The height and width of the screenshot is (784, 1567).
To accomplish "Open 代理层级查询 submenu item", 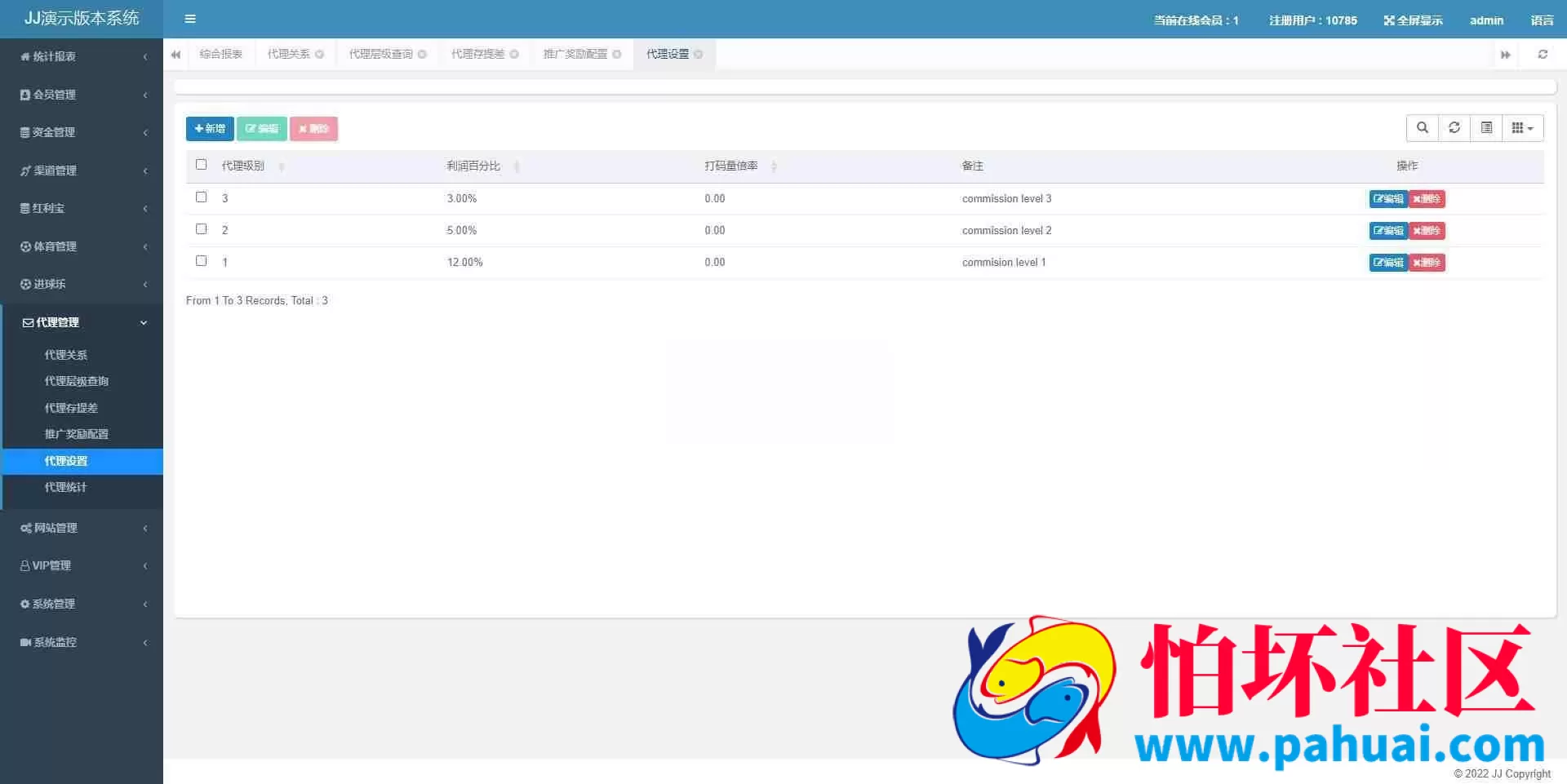I will [x=77, y=381].
